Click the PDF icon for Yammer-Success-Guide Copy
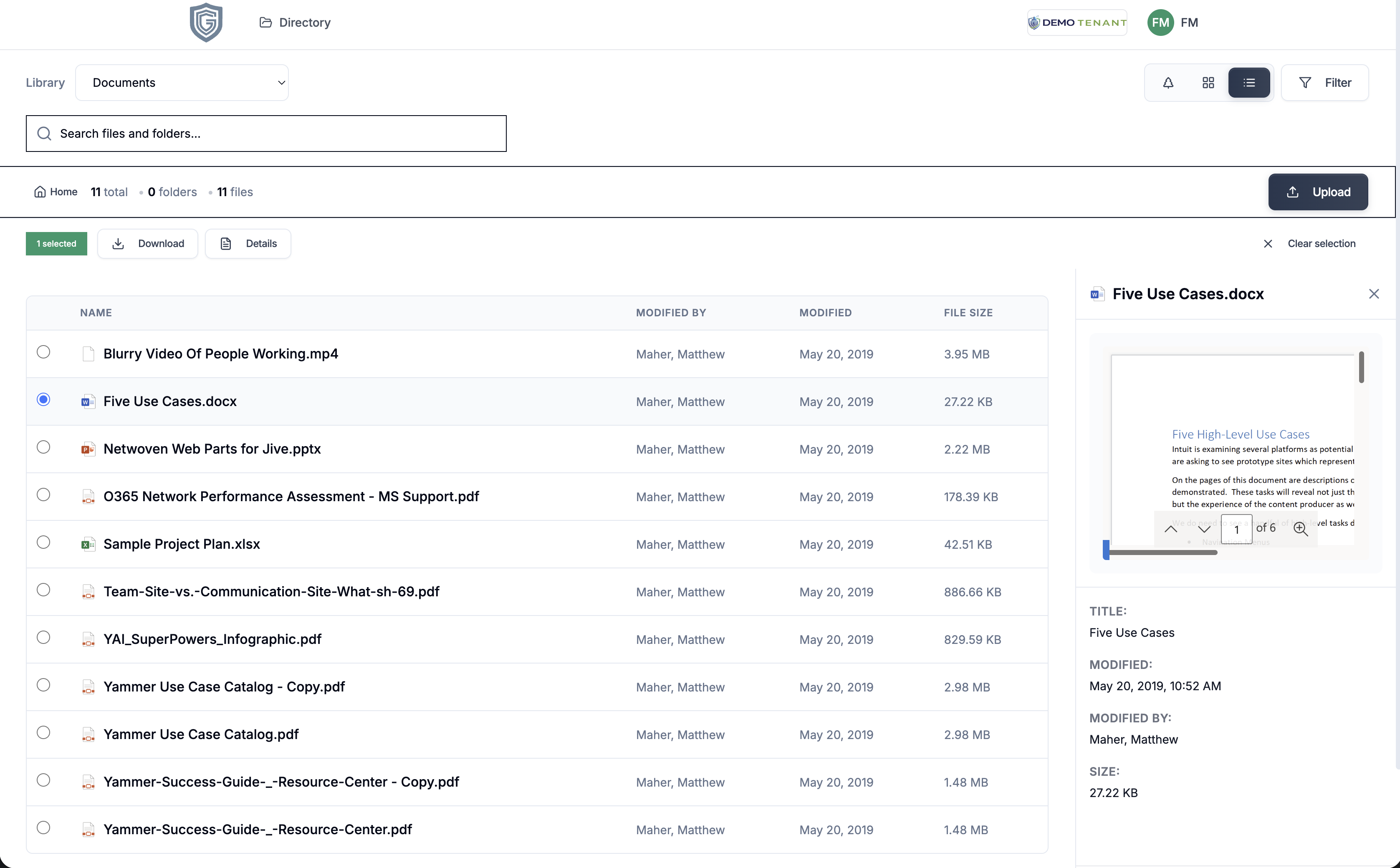 88,782
